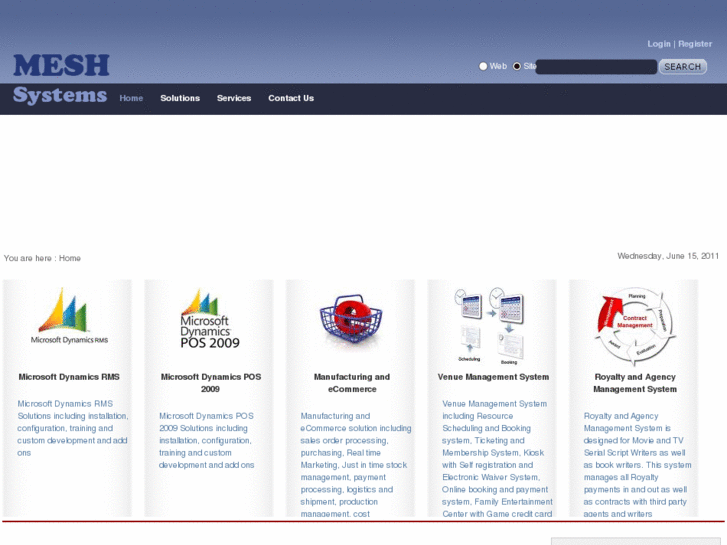
Task: Click the SEARCH button
Action: point(682,67)
